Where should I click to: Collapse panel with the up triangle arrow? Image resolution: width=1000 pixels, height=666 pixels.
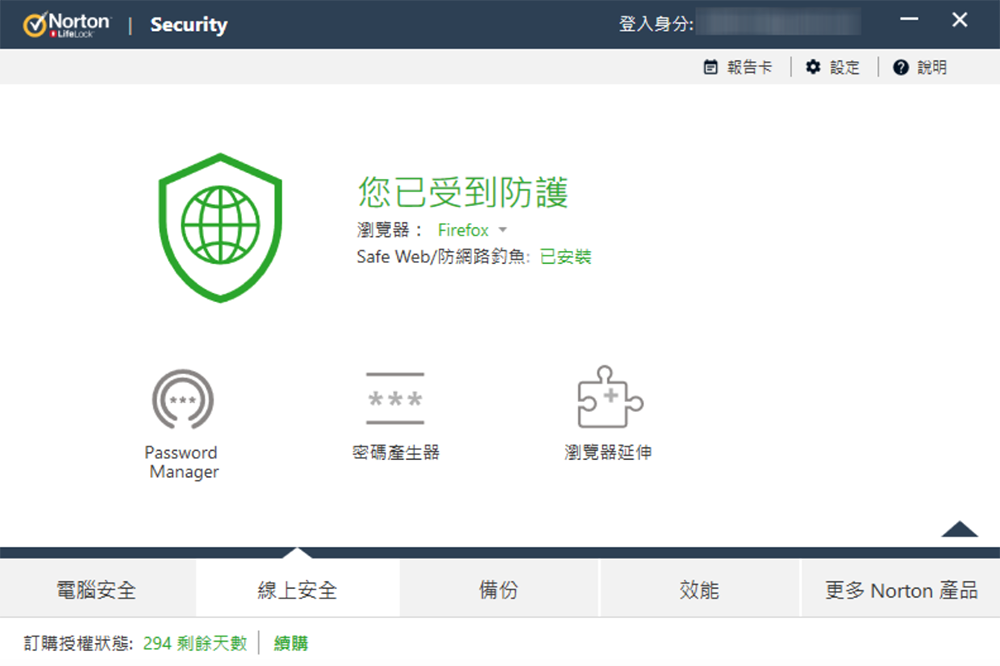(x=959, y=529)
